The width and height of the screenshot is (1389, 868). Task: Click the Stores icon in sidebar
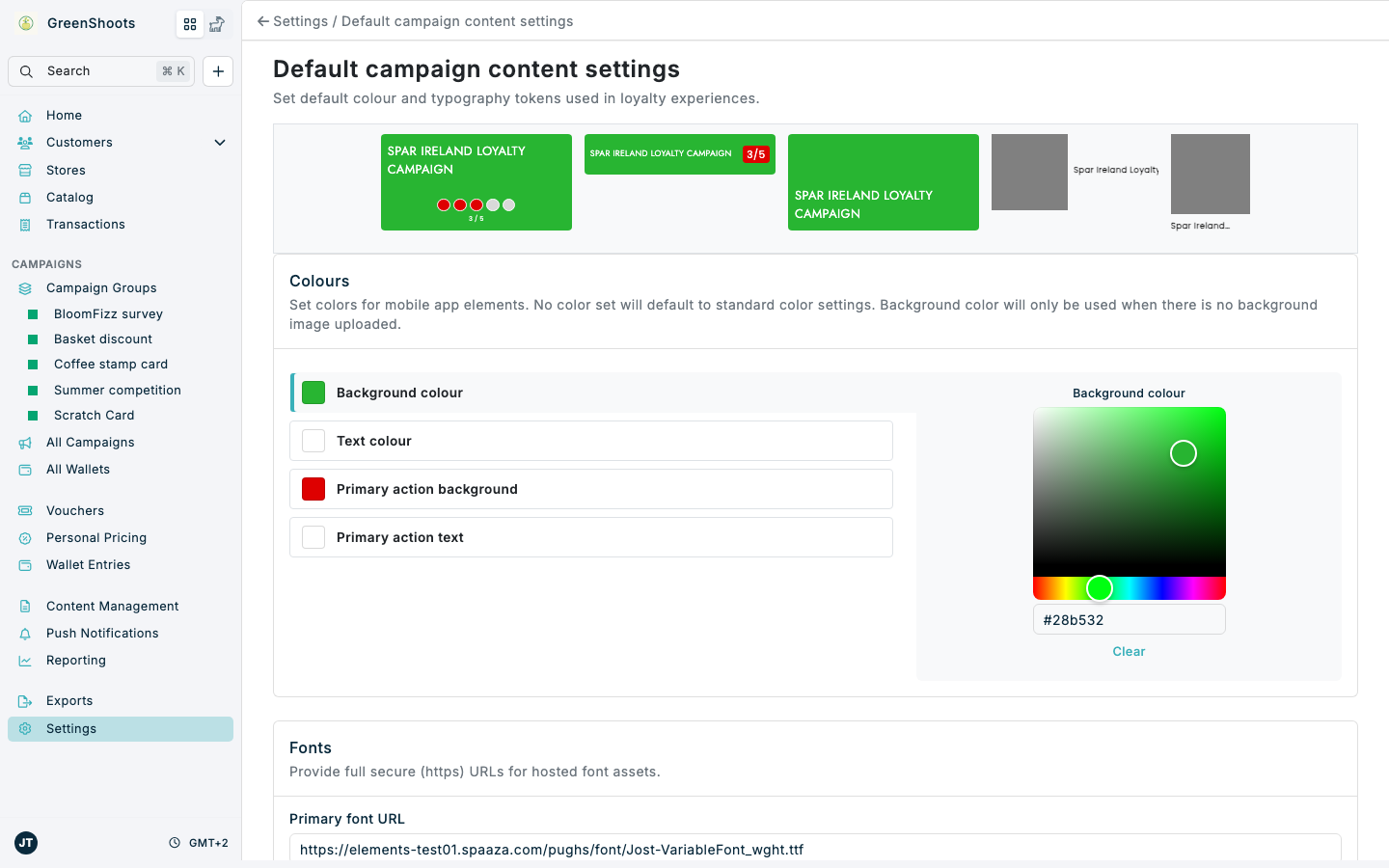coord(25,171)
